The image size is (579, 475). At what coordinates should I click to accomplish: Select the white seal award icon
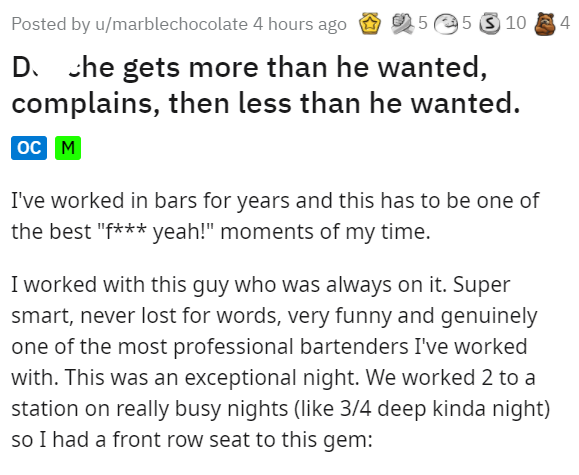(446, 24)
